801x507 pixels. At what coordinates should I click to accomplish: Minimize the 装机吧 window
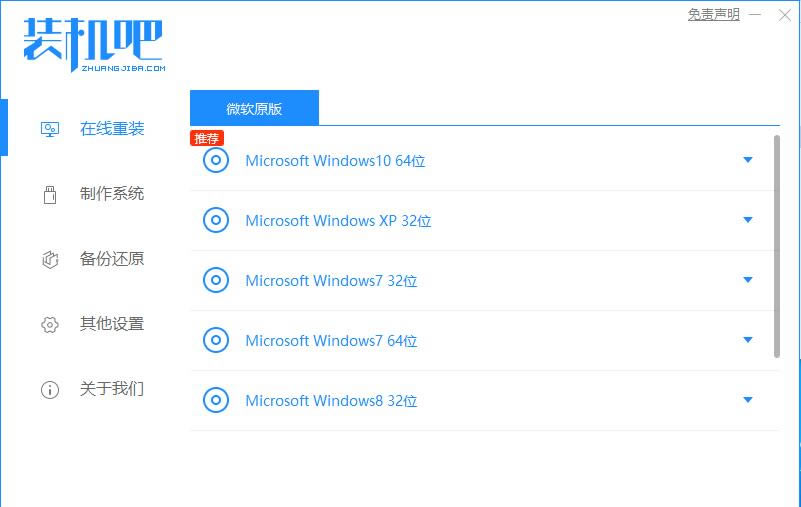(x=755, y=15)
